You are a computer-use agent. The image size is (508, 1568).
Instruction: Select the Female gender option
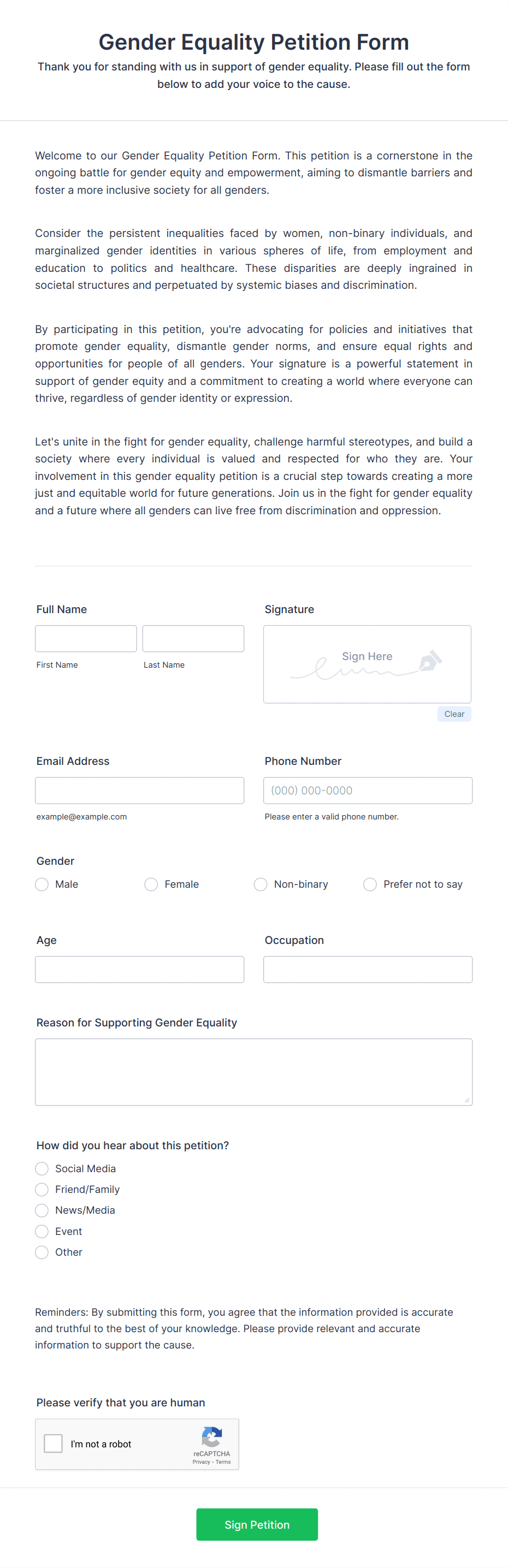150,884
